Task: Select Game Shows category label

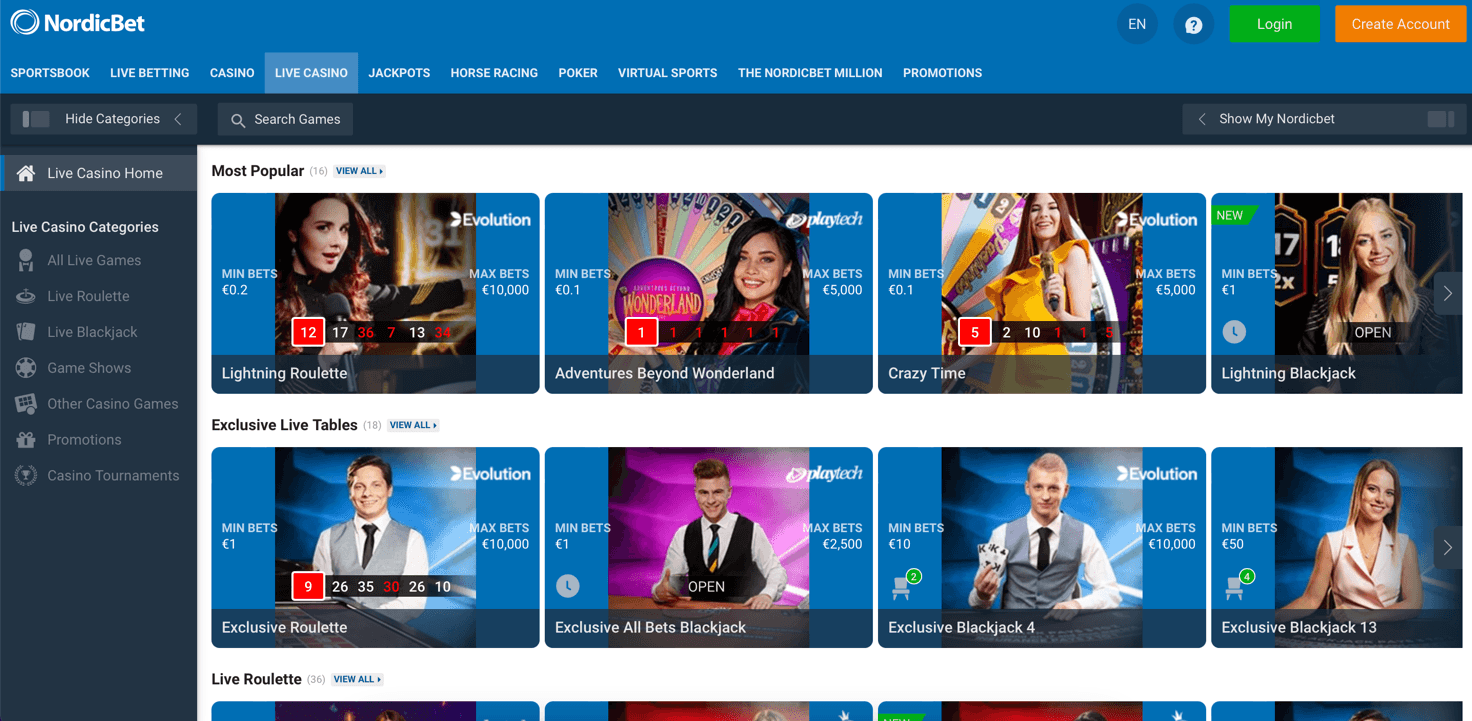Action: coord(89,368)
